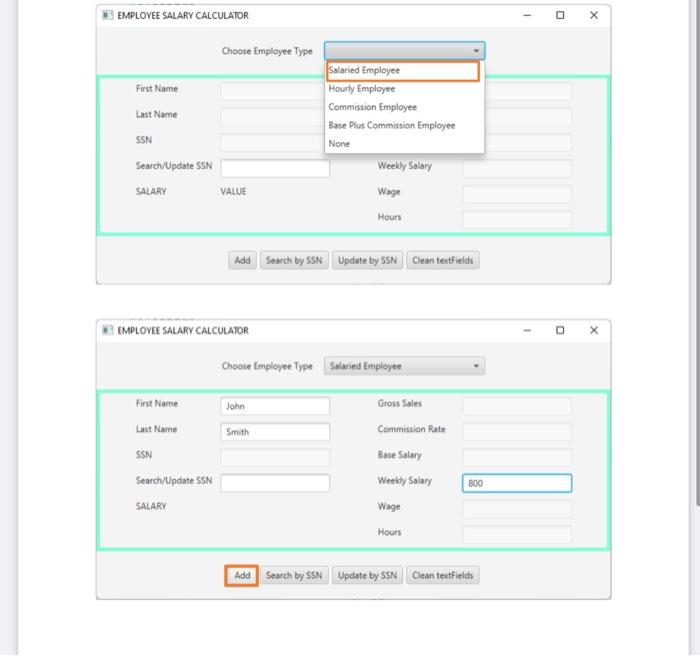This screenshot has height=656, width=700.
Task: Click the app icon in top window title bar
Action: (x=107, y=15)
